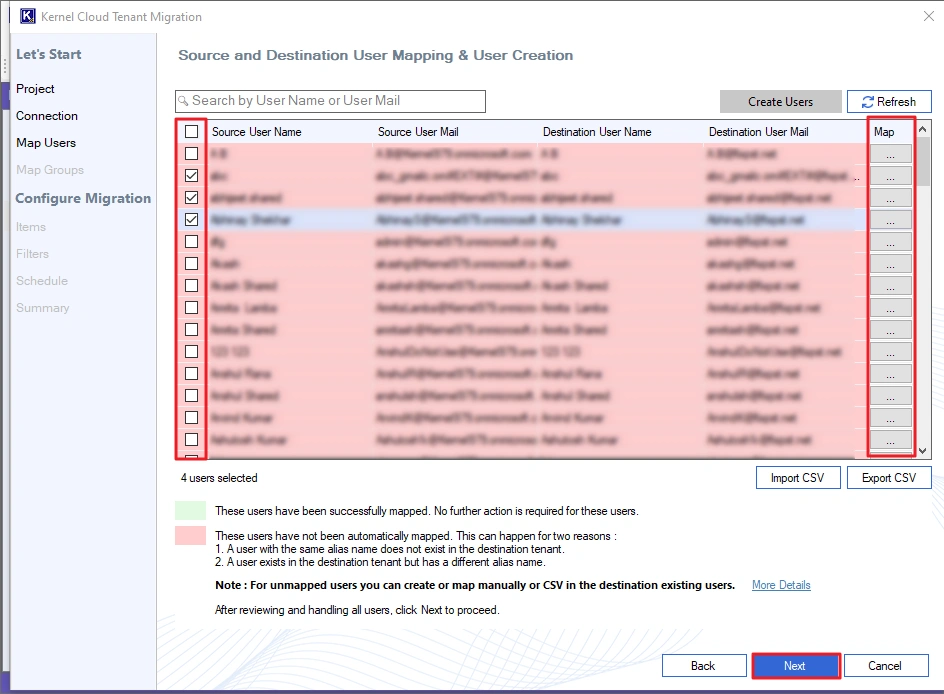944x694 pixels.
Task: Check the checkbox on the bottom visible user row
Action: coord(190,439)
